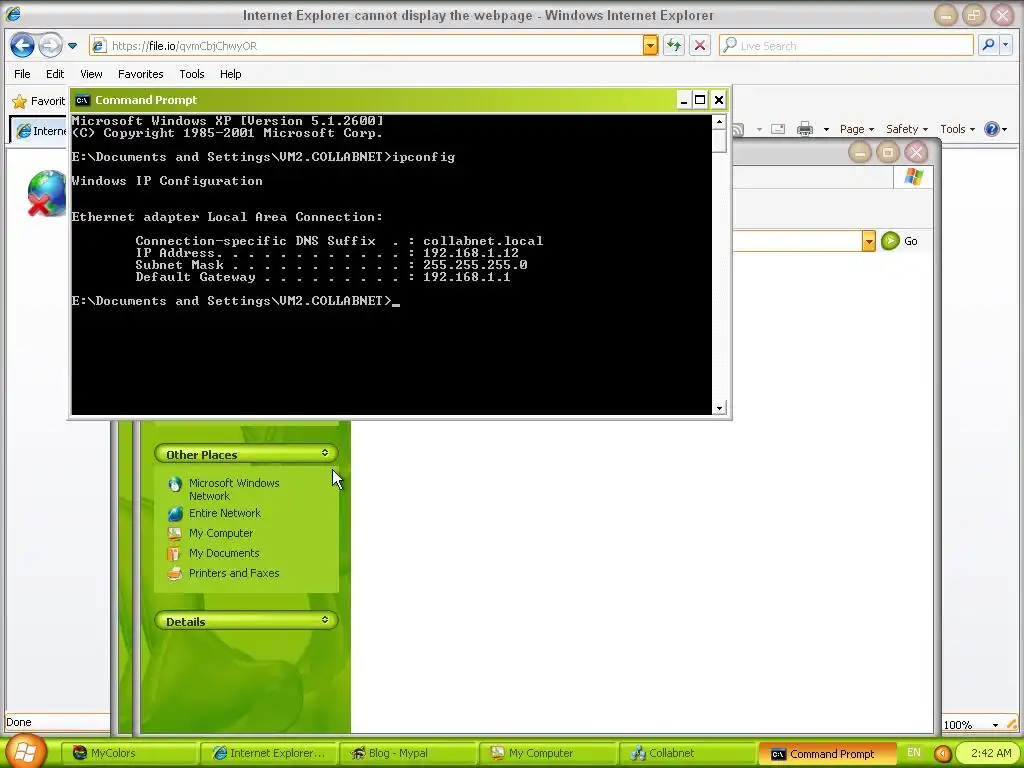The width and height of the screenshot is (1024, 768).
Task: Click the Back arrow in Internet Explorer
Action: [22, 46]
